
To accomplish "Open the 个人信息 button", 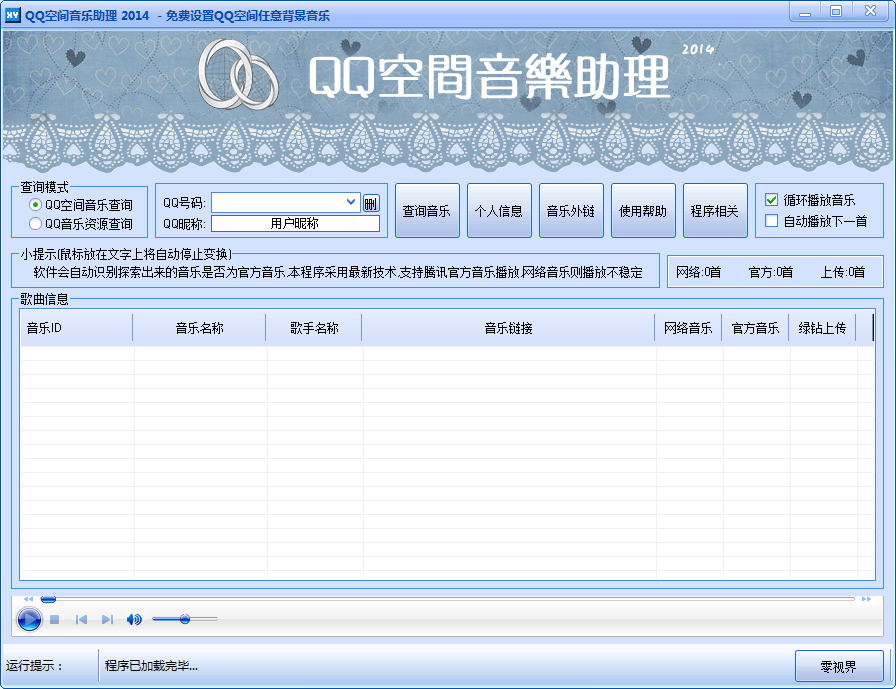I will point(499,211).
